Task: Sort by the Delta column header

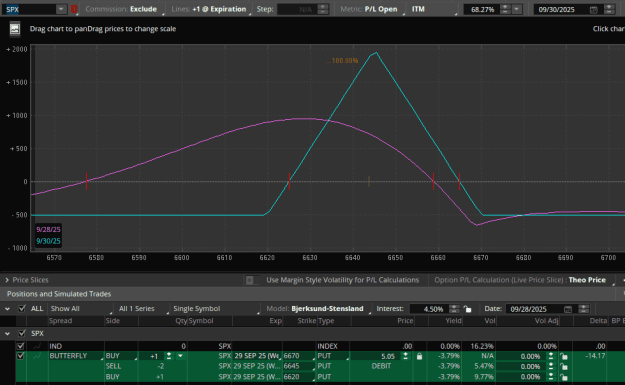Action: 598,321
